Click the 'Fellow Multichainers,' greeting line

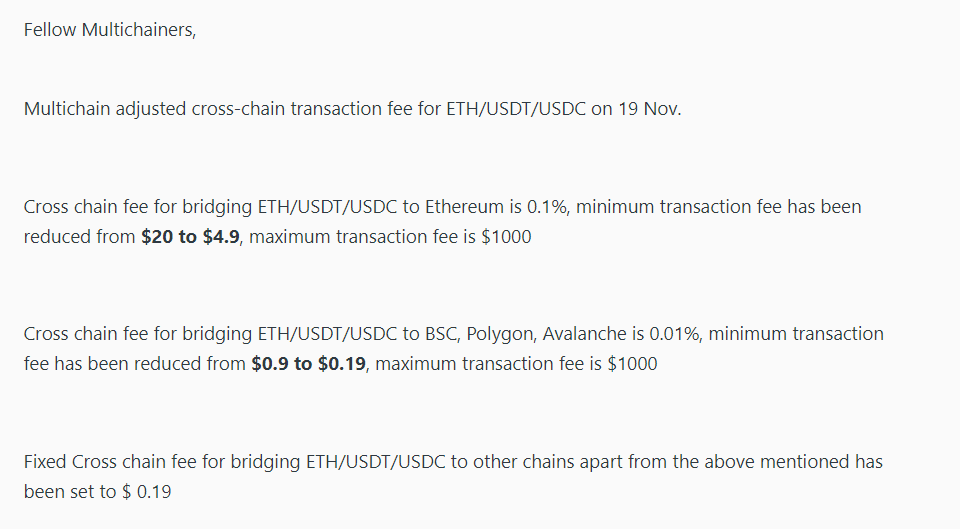tap(110, 29)
